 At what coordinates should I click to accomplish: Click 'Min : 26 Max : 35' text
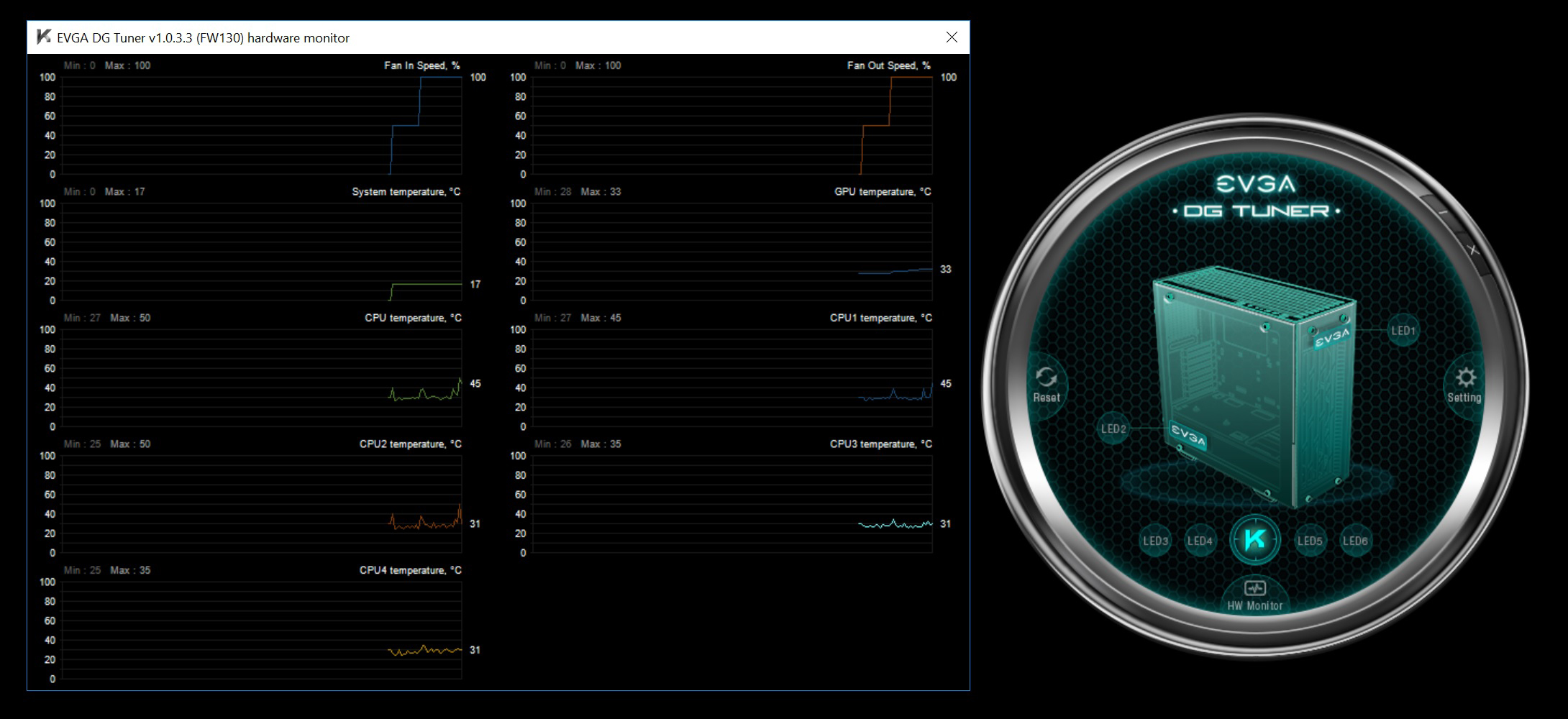click(x=578, y=444)
